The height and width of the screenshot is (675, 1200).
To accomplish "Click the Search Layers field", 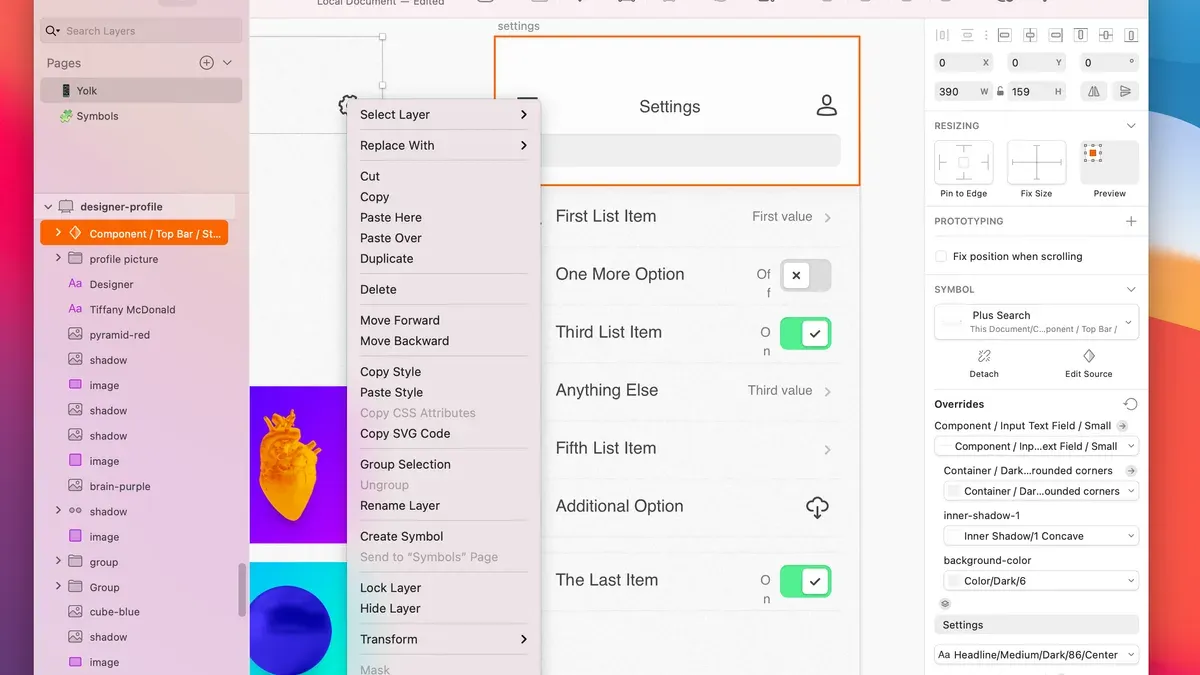I will coord(141,31).
